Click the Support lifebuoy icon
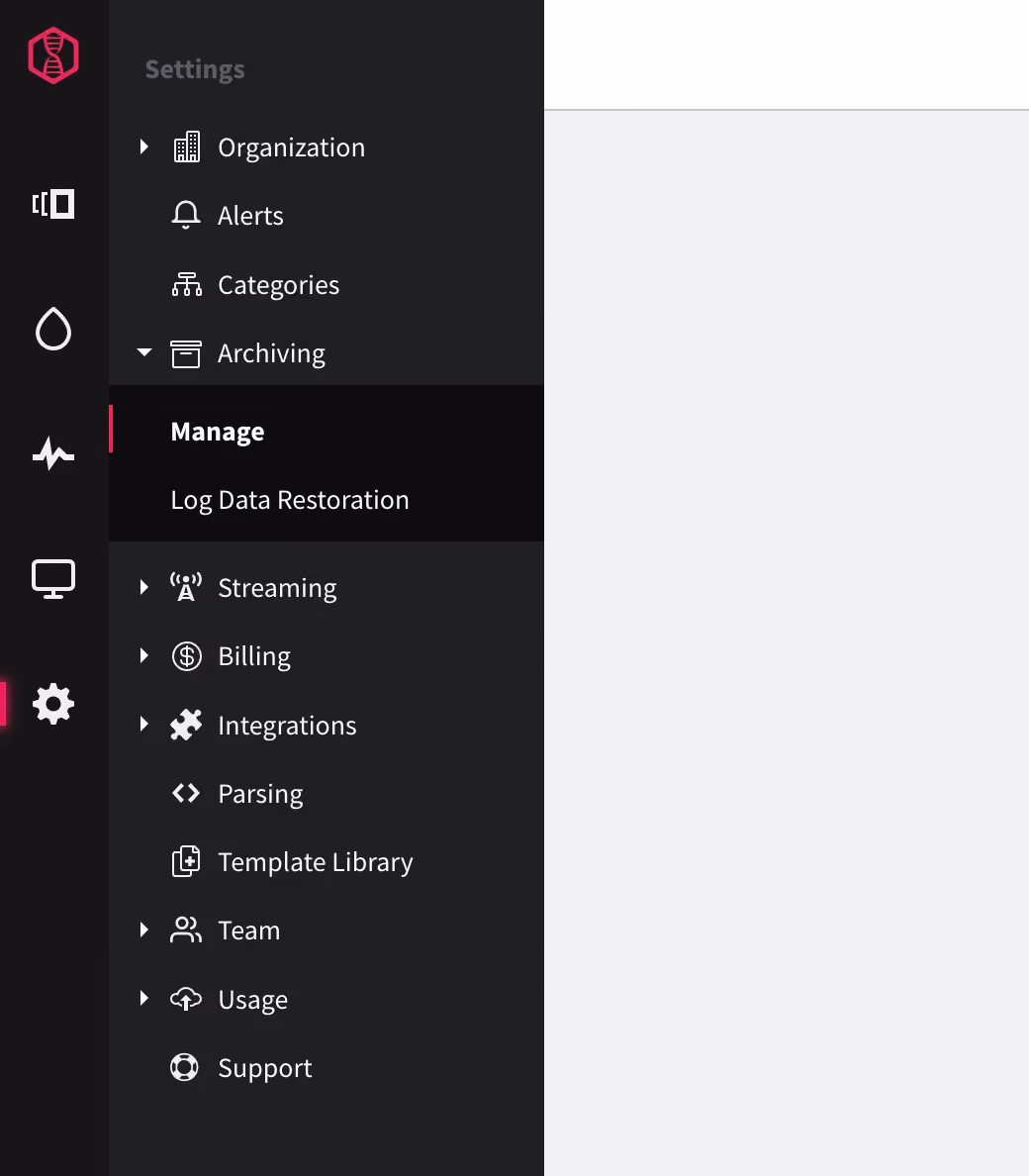This screenshot has width=1029, height=1176. [x=184, y=1067]
